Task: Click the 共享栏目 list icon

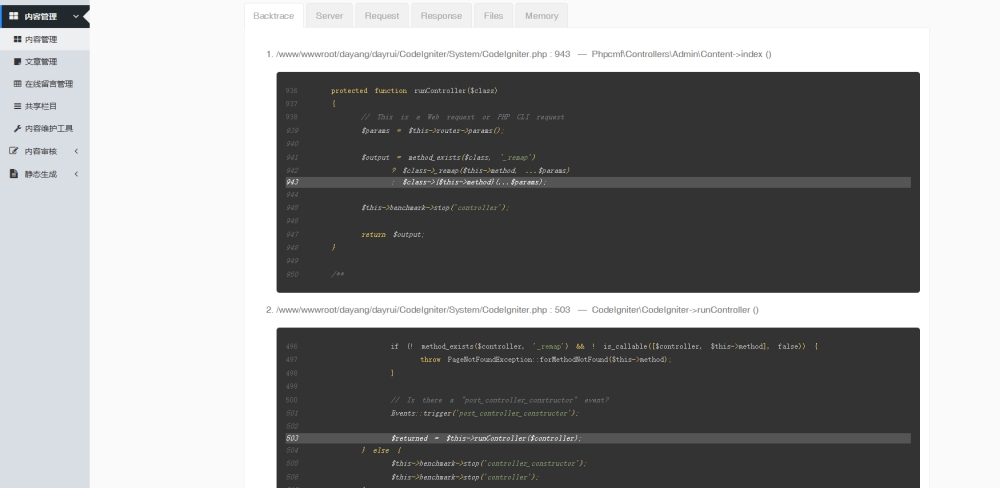Action: pos(17,106)
